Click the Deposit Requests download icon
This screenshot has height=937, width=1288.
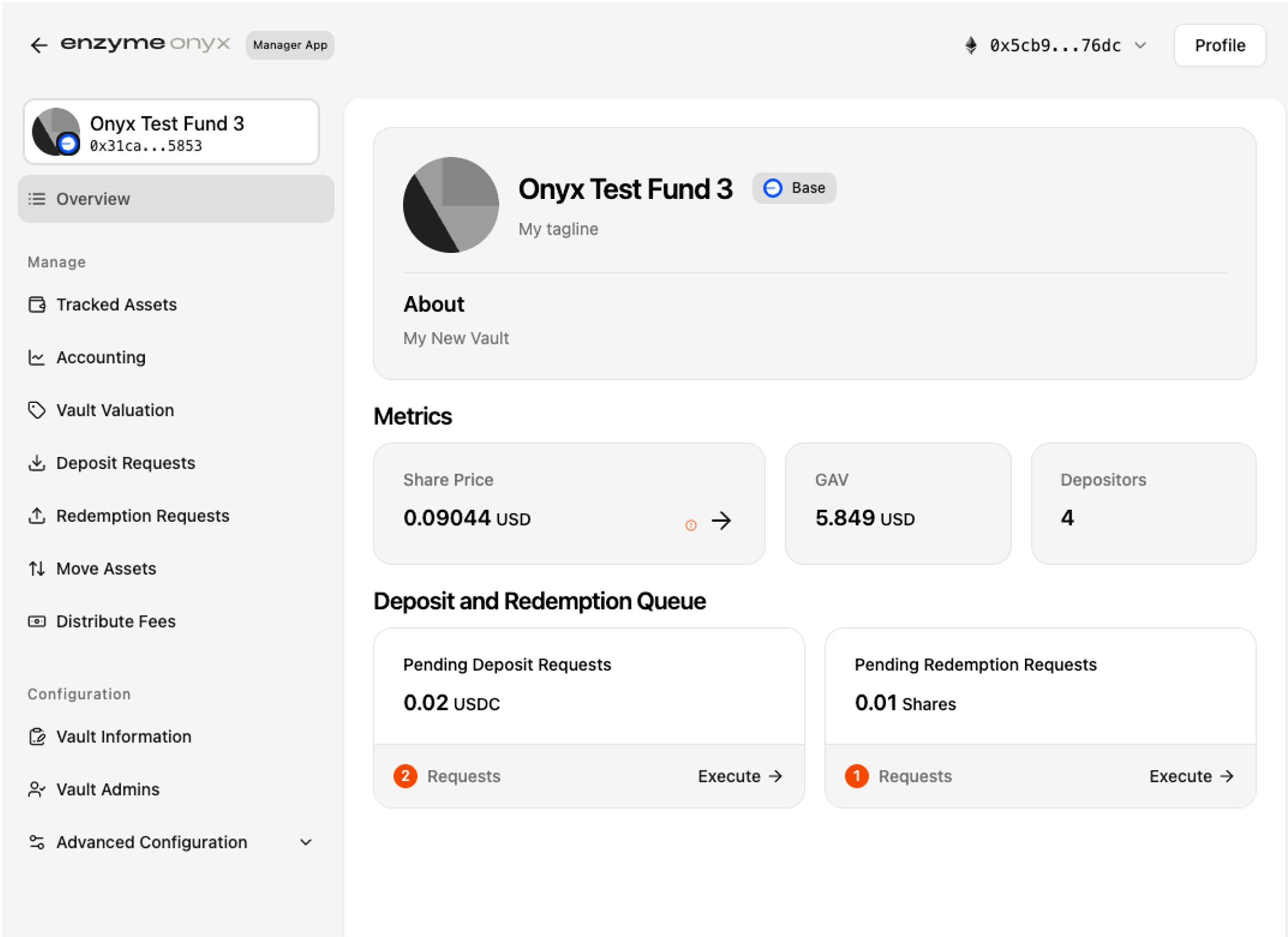tap(37, 463)
